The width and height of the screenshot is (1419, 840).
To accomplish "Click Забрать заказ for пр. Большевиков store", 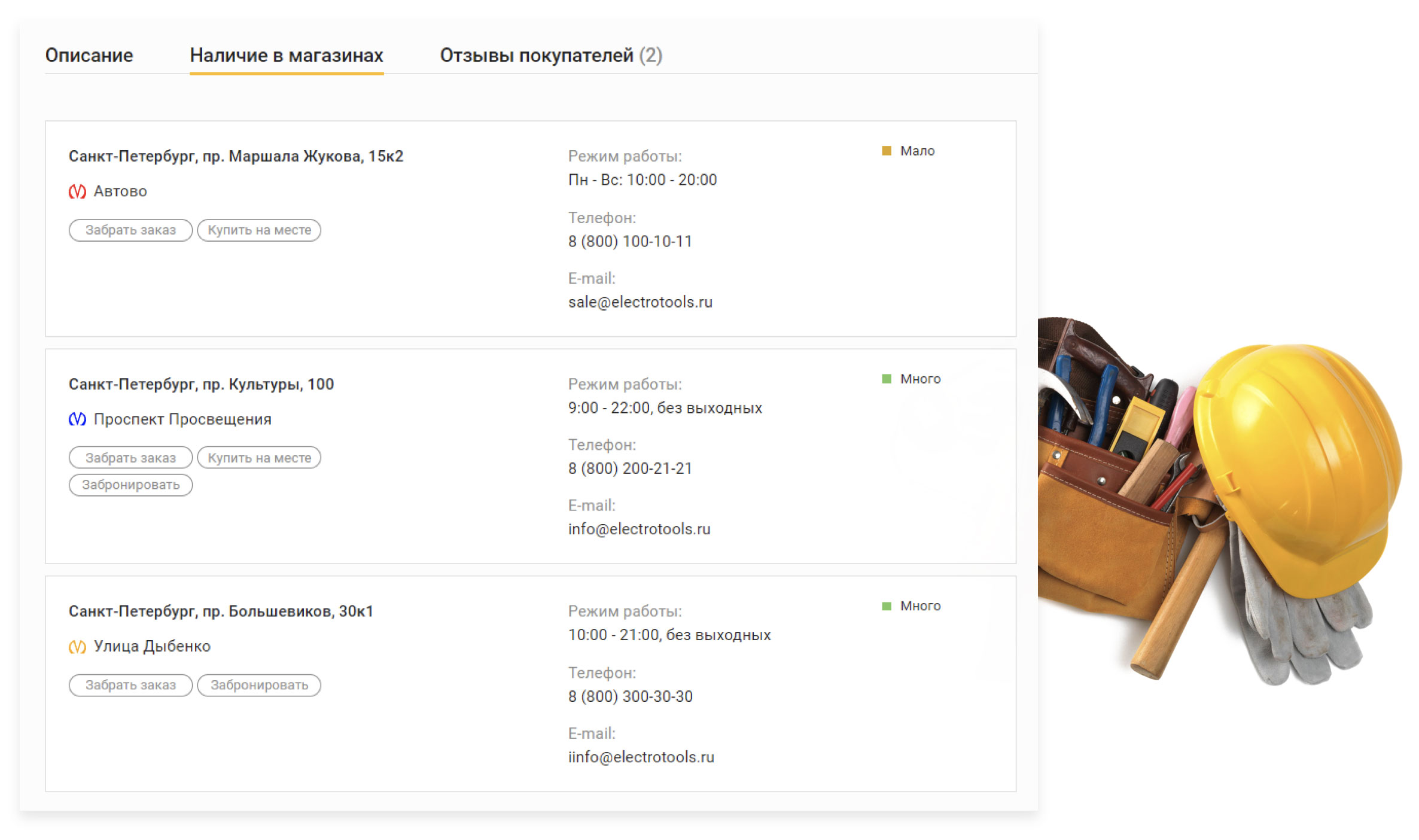I will [x=130, y=685].
